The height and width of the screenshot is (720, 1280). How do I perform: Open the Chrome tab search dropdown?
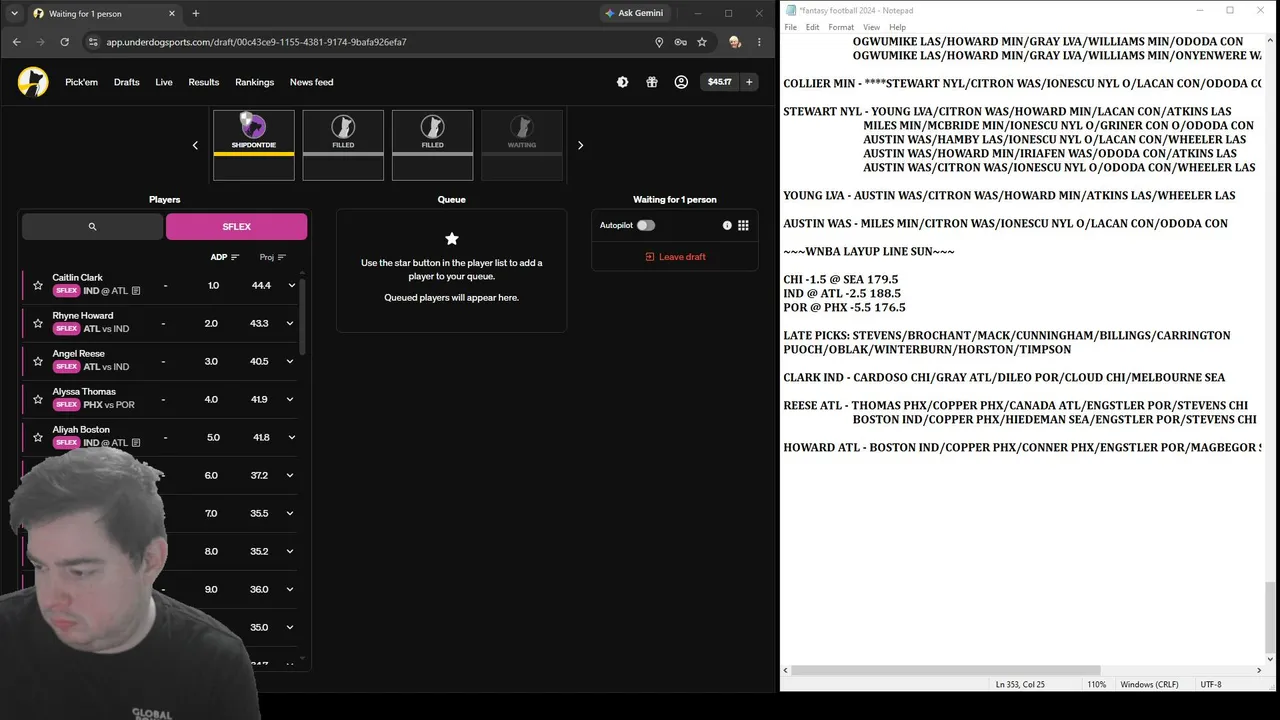tap(14, 13)
